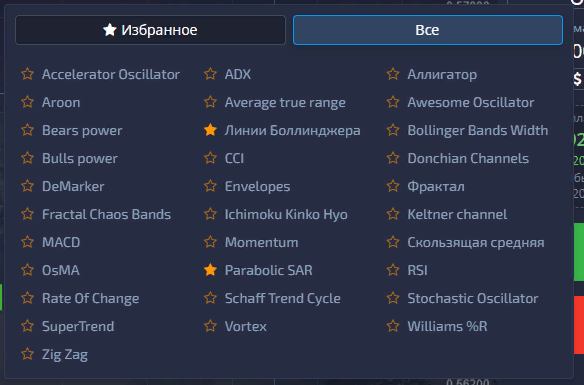Click star next to Zig Zag
584x385 pixels.
click(x=28, y=354)
